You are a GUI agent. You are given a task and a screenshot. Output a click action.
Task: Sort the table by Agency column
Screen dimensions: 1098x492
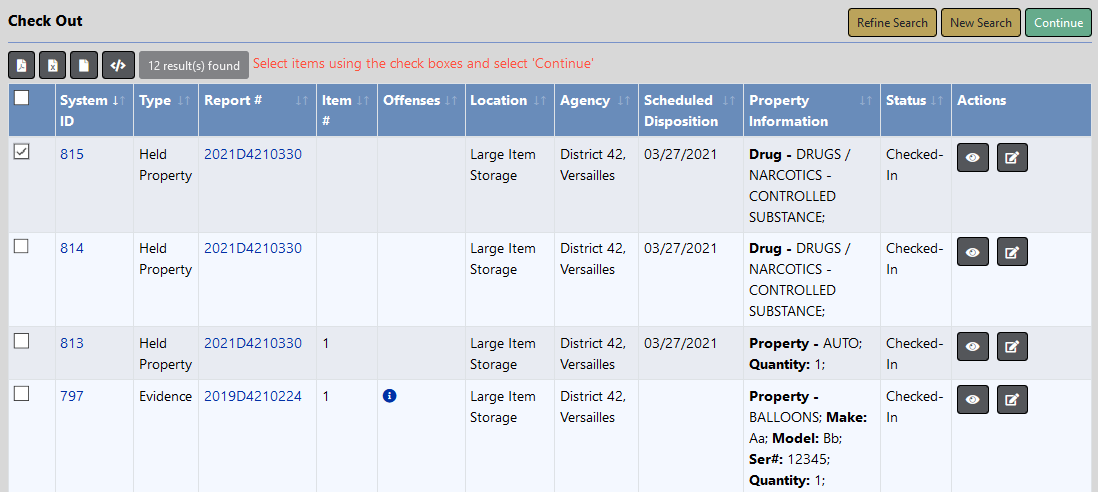coord(623,101)
